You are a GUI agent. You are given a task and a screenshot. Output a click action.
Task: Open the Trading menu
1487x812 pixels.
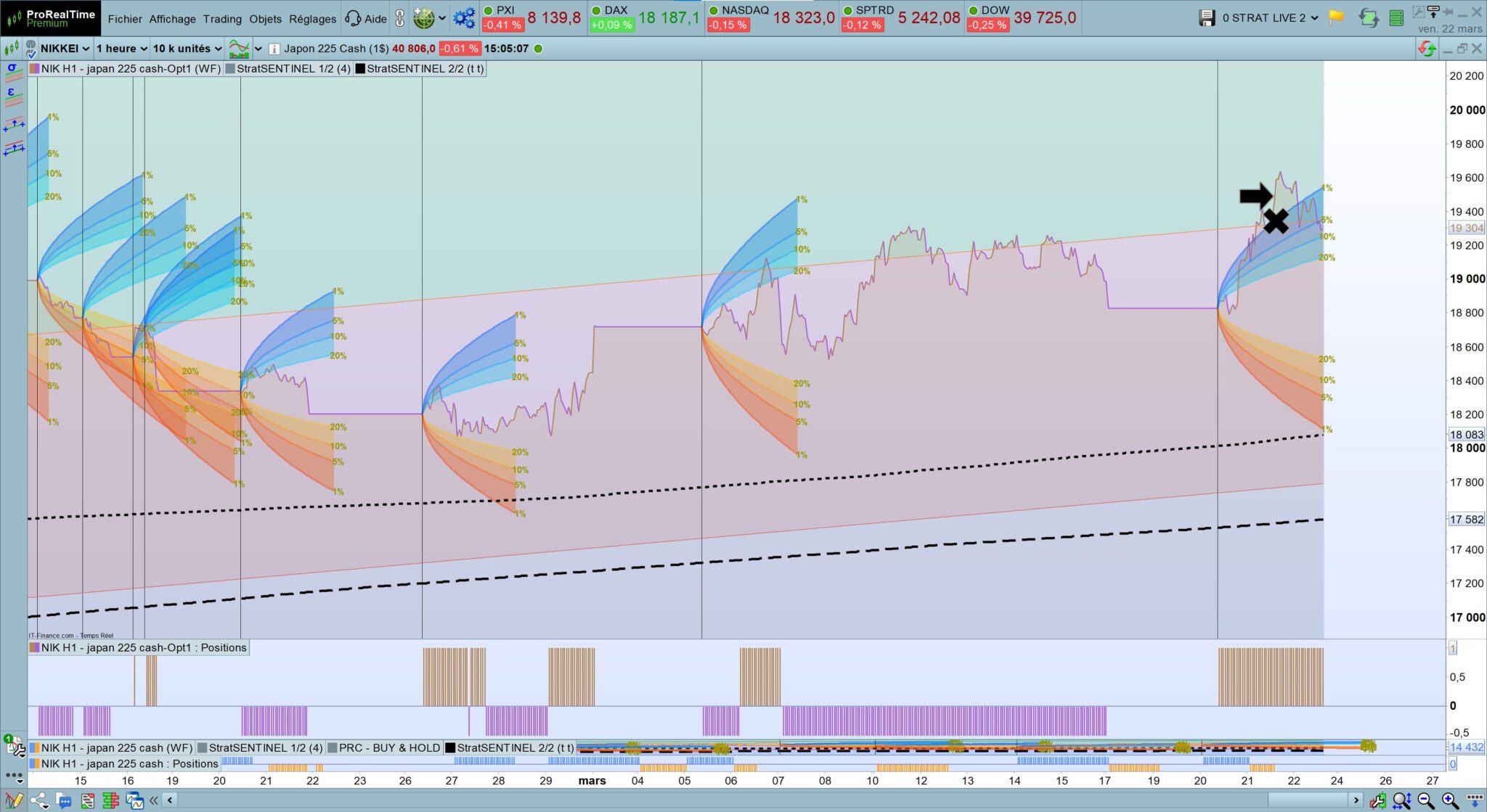222,19
